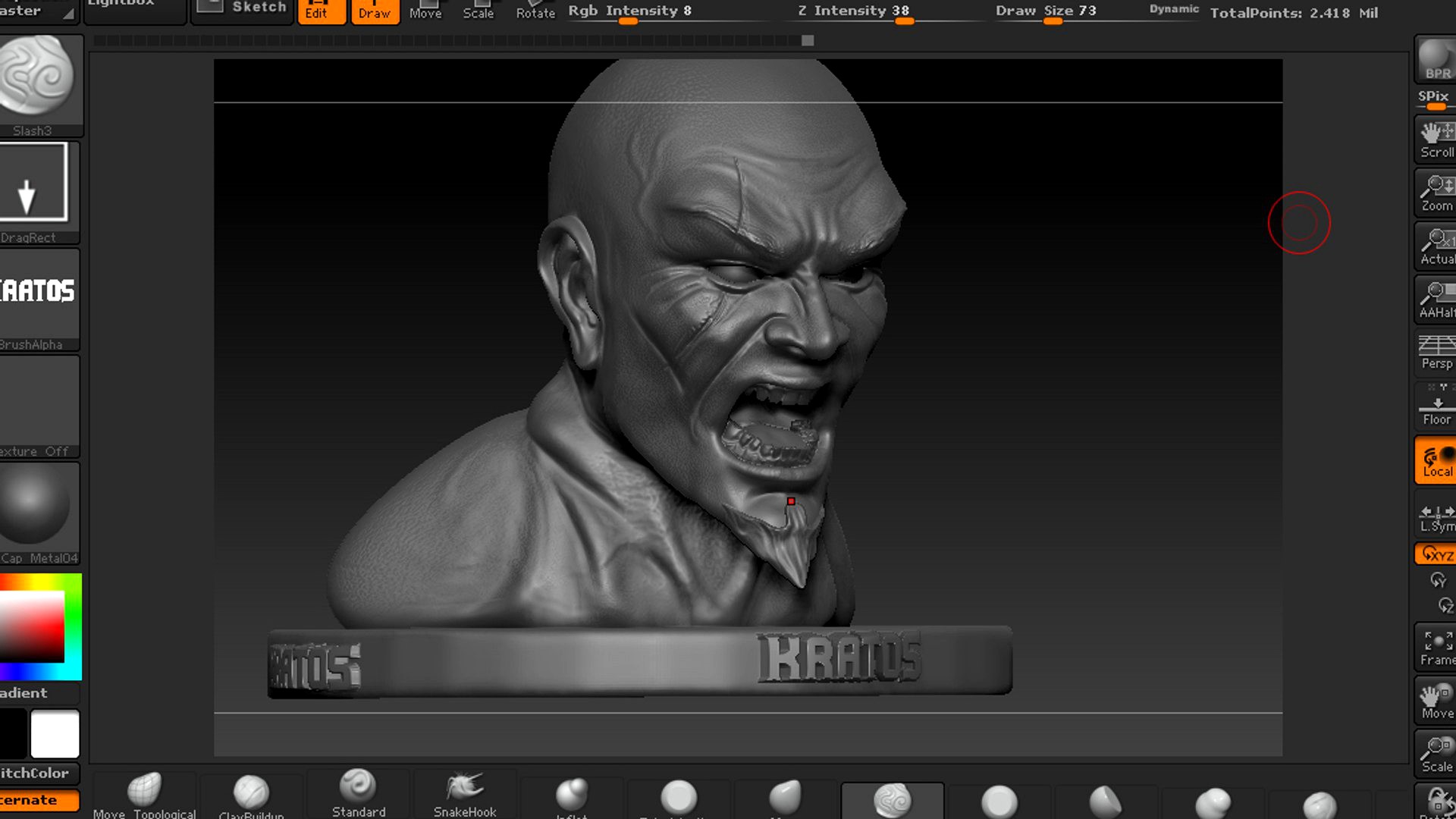Screen dimensions: 1456x819
Task: Open the Texture Off texture selector
Action: point(38,406)
